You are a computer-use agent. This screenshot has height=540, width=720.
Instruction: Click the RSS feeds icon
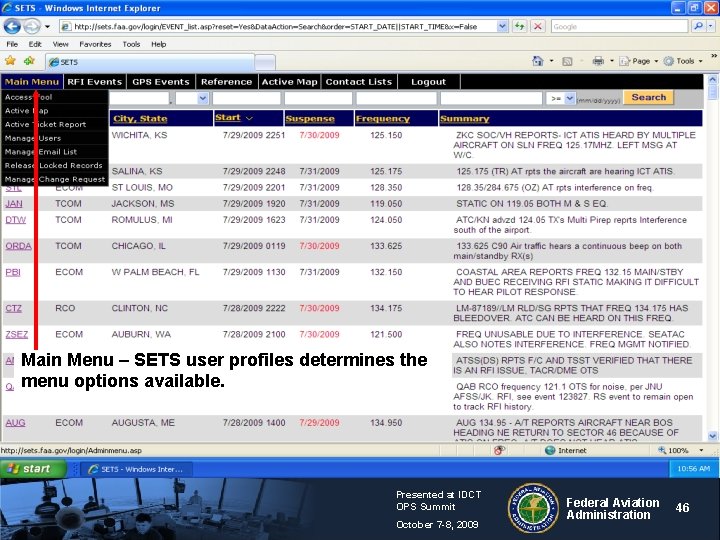pyautogui.click(x=567, y=61)
